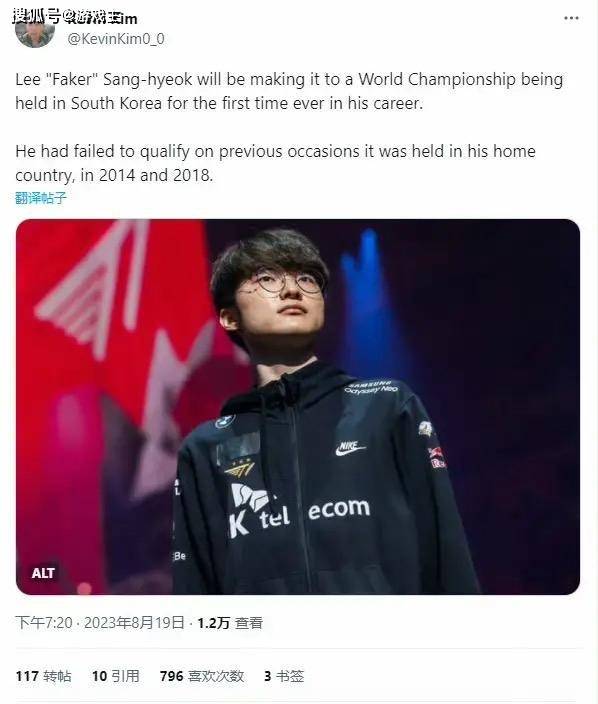
Task: Click the 下午7:20 post timestamp
Action: pyautogui.click(x=44, y=623)
